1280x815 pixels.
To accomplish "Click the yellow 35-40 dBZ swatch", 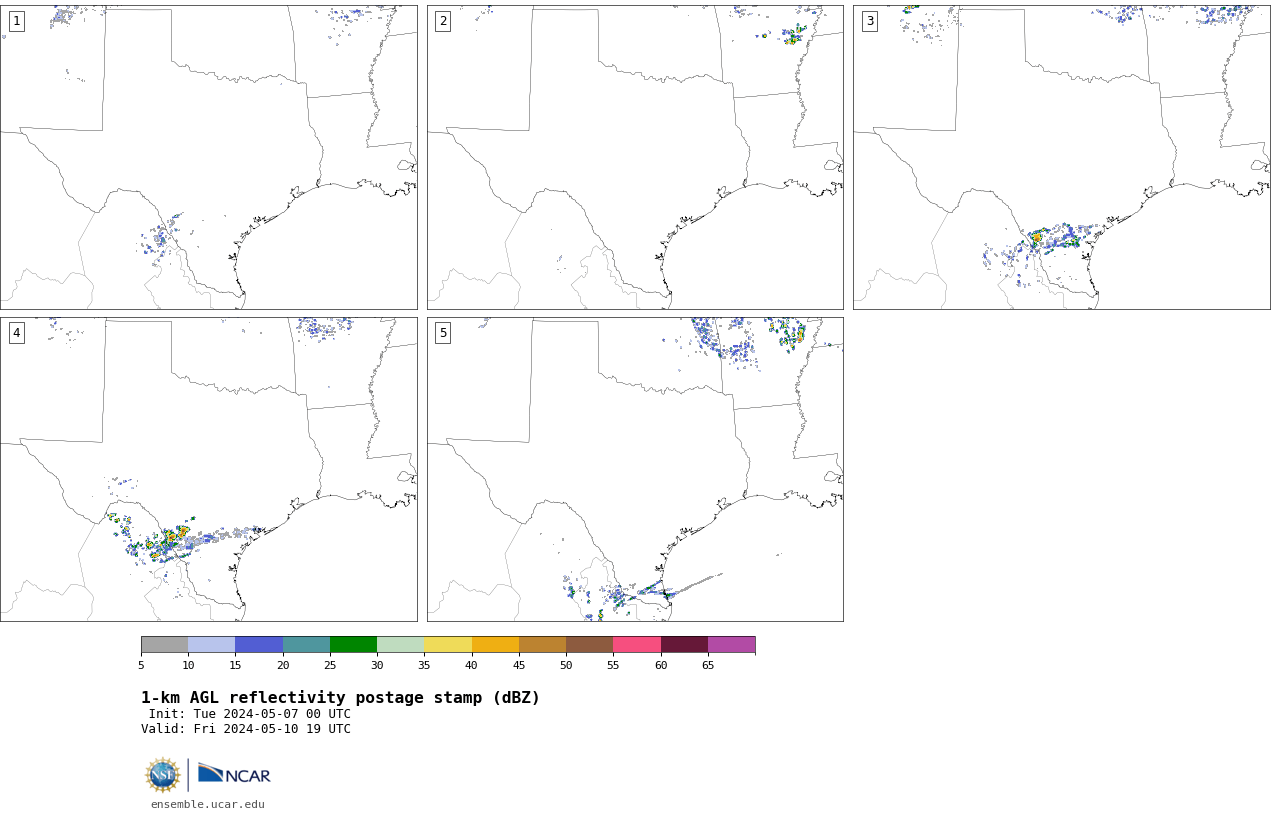I will coord(448,644).
